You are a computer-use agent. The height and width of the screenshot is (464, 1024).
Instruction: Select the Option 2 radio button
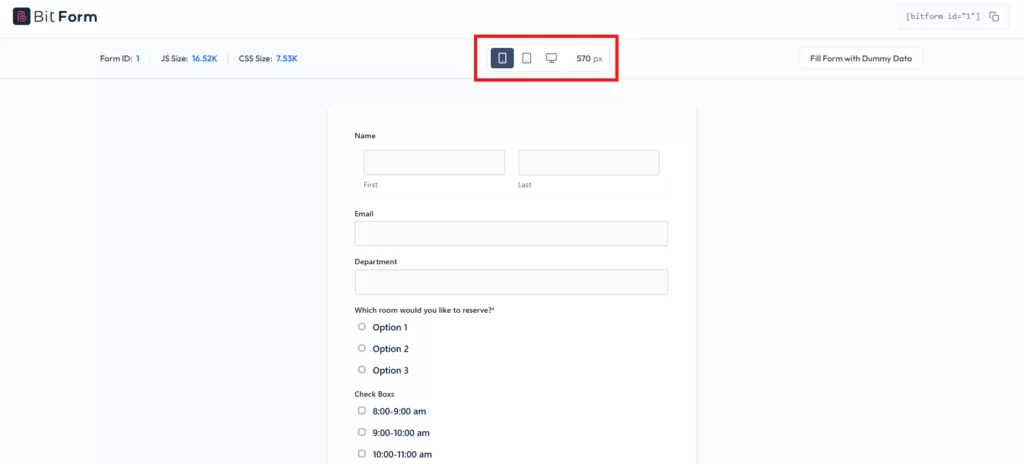click(362, 348)
